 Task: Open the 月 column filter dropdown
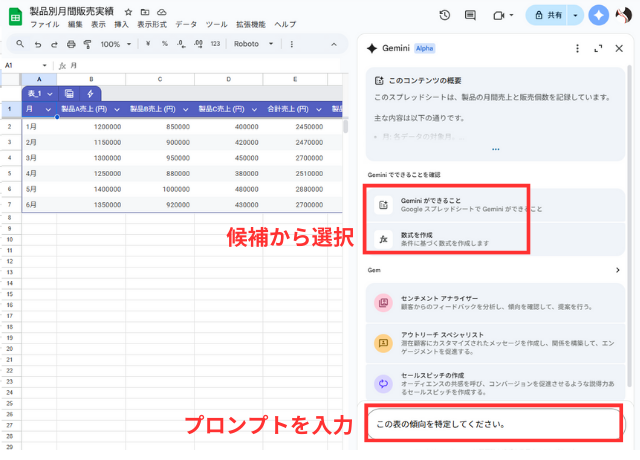click(x=48, y=109)
